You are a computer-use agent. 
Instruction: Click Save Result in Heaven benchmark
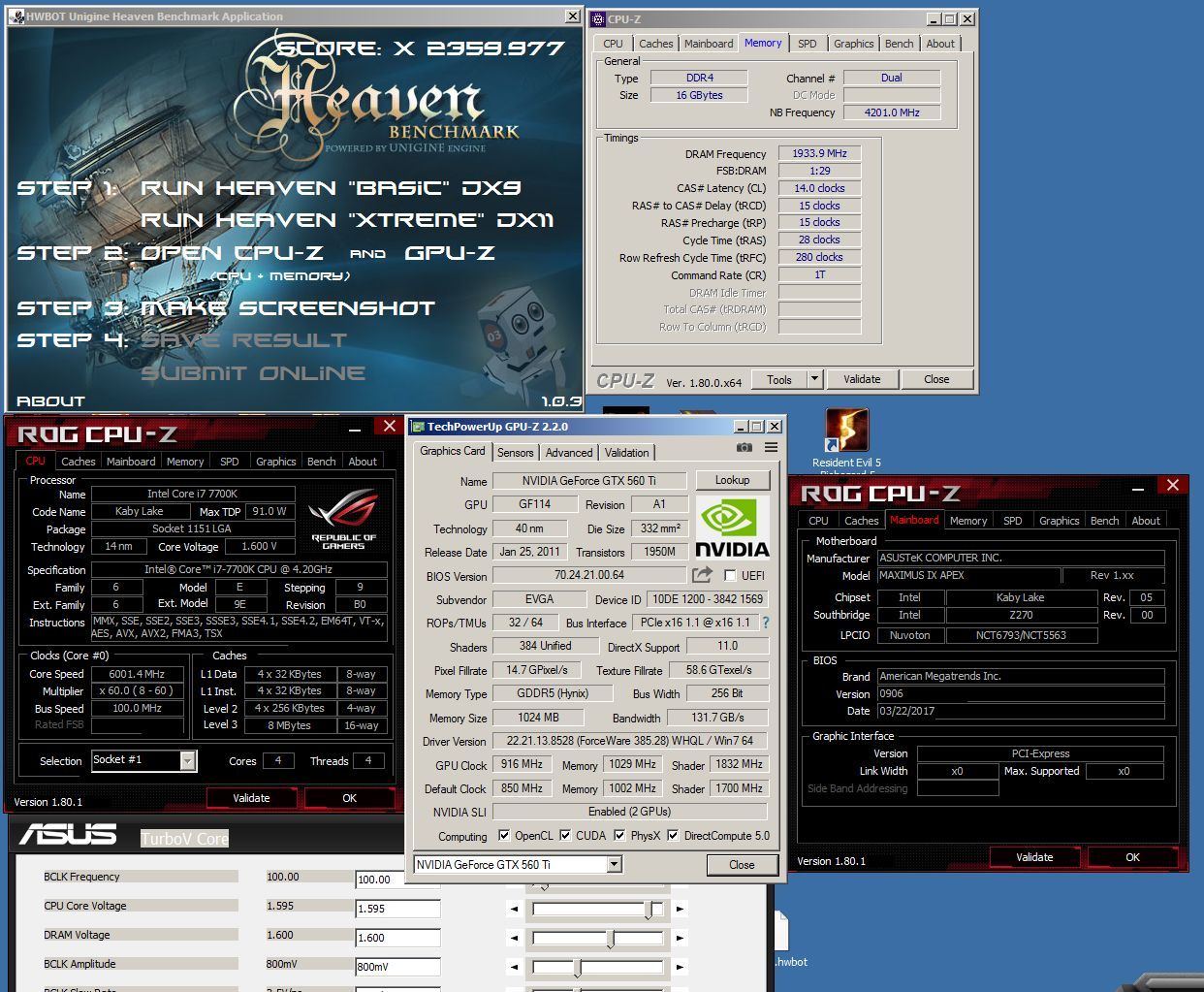[x=243, y=340]
